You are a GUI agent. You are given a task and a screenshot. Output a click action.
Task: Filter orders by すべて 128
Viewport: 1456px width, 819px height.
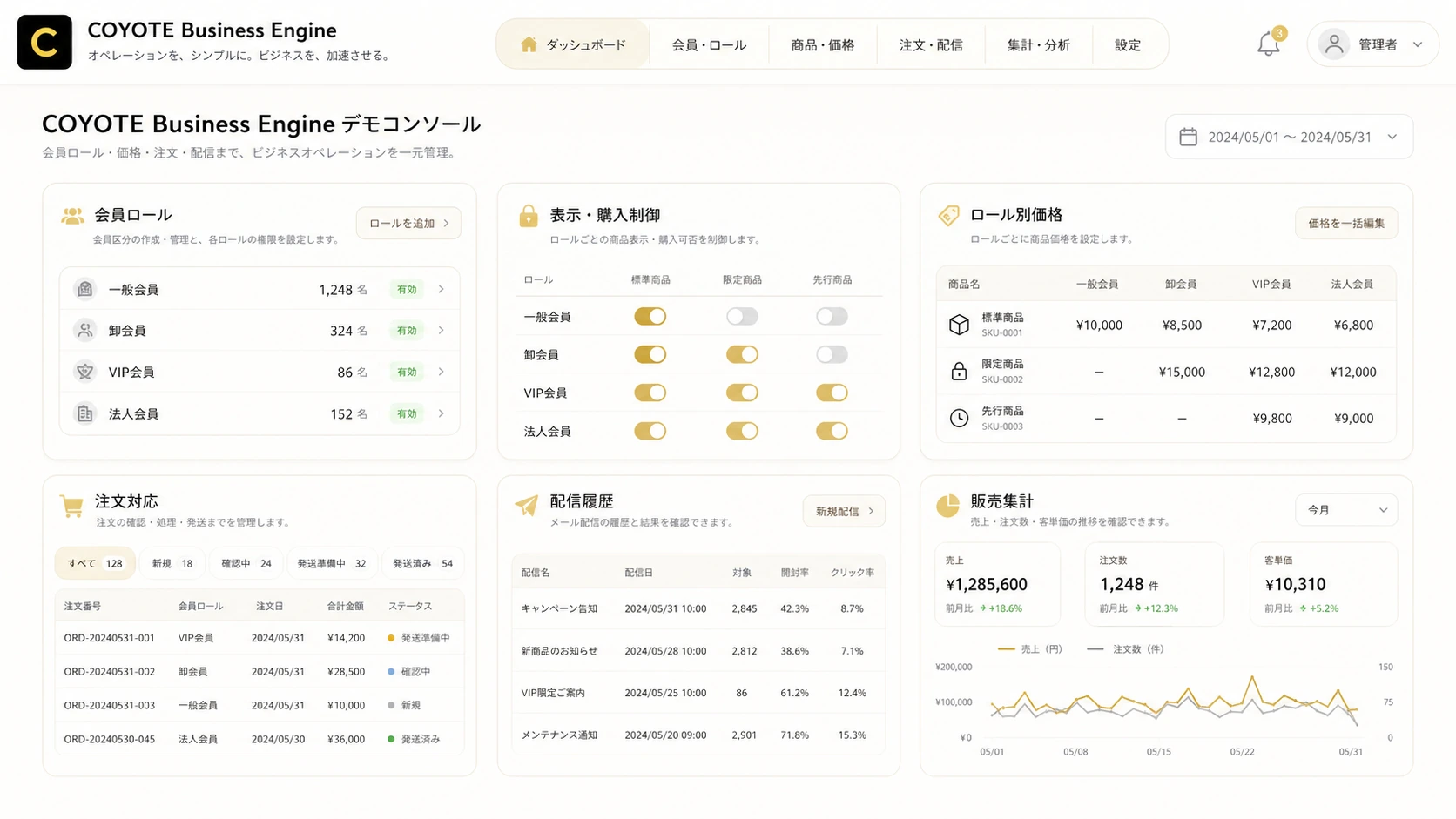(95, 563)
